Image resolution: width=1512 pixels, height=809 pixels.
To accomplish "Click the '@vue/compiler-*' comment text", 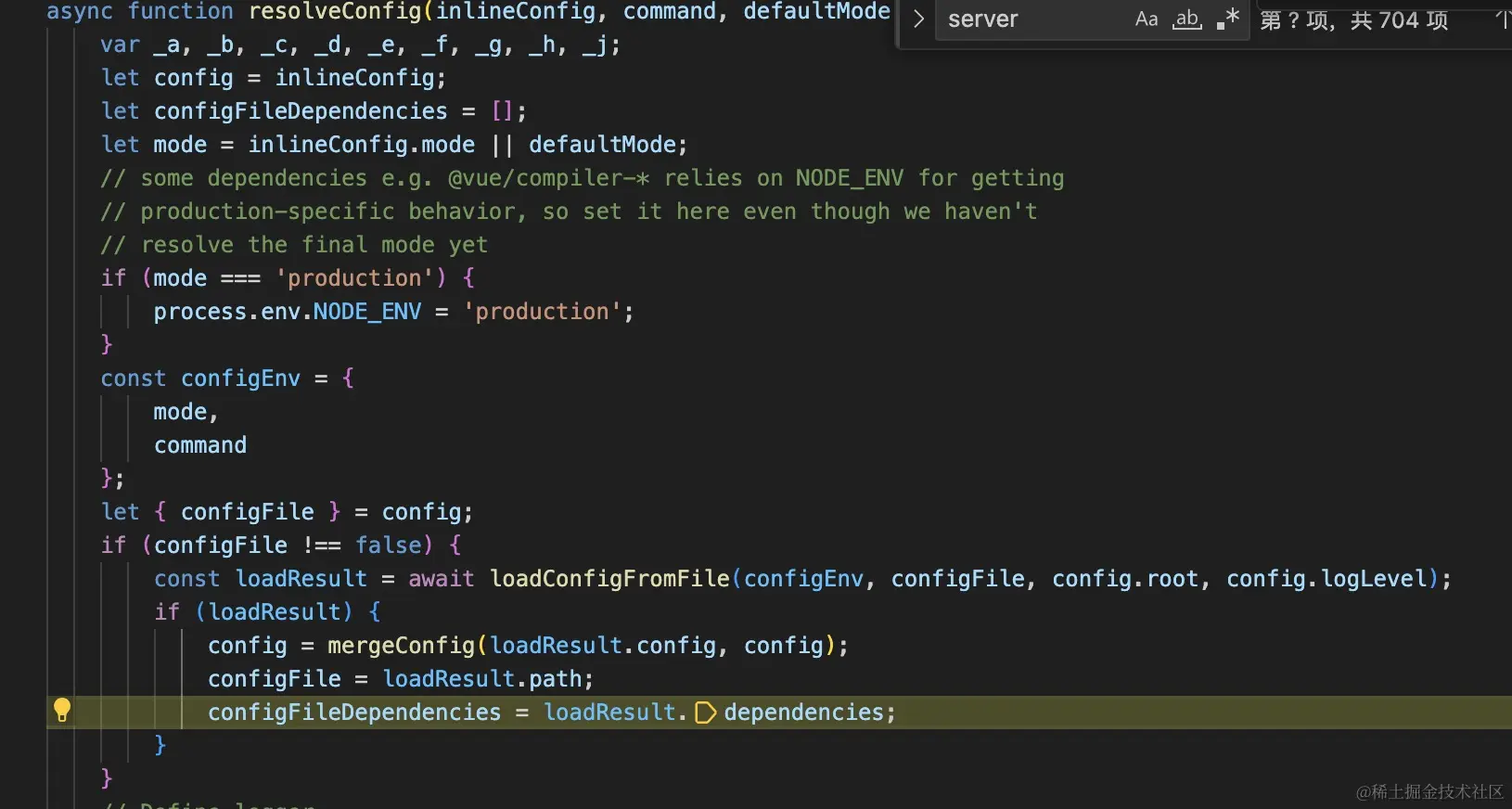I will [x=548, y=178].
